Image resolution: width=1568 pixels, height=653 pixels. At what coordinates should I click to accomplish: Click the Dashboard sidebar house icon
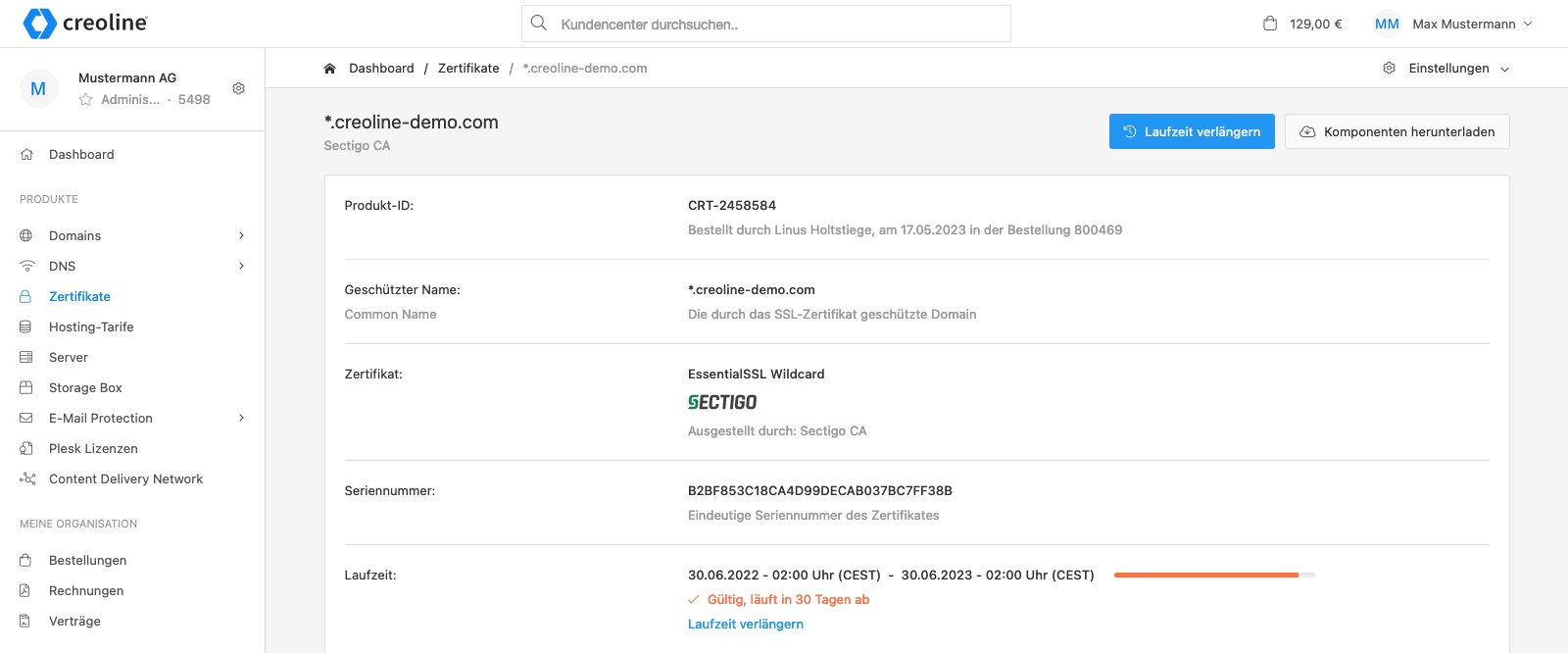(26, 154)
